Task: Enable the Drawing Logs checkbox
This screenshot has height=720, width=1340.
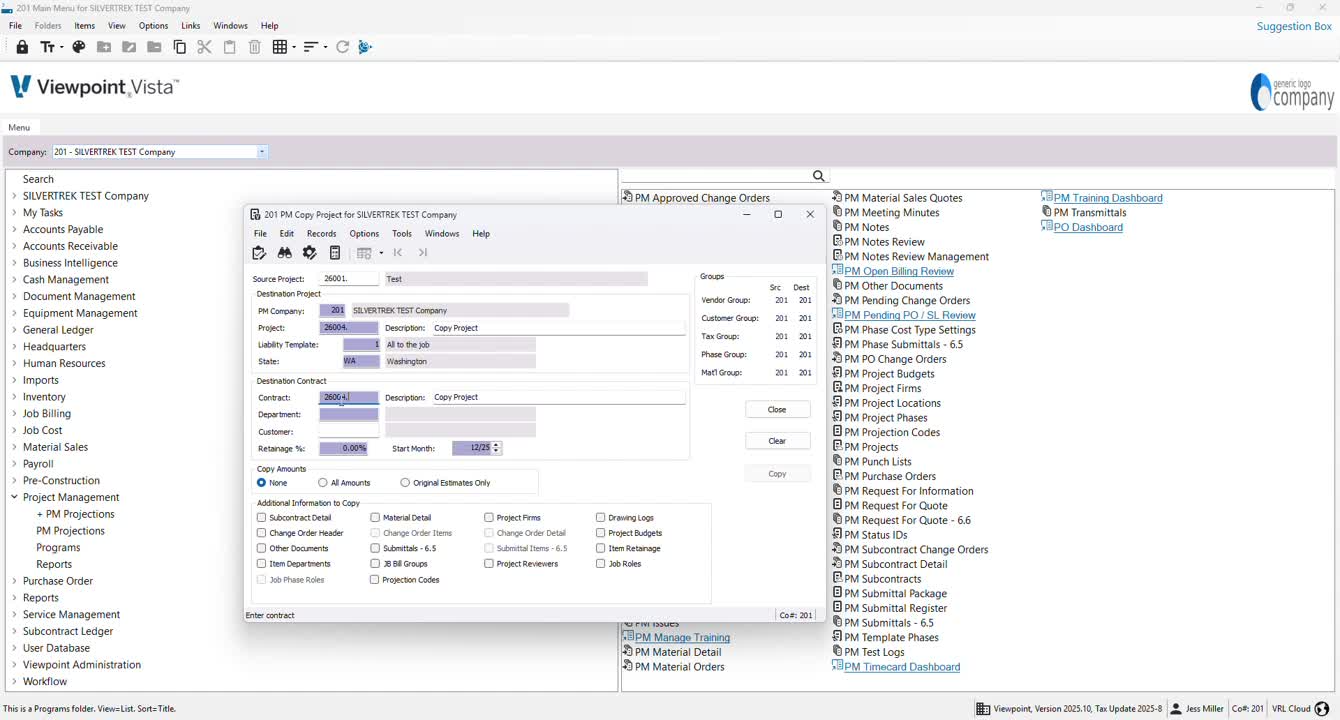Action: (601, 518)
